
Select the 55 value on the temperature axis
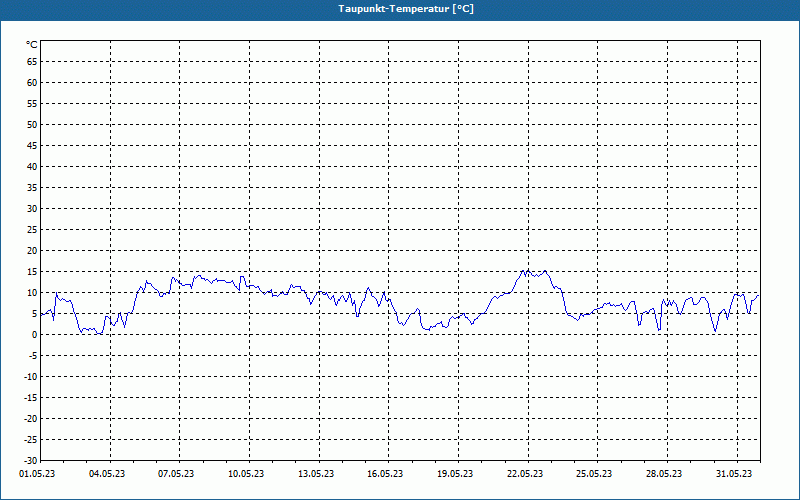click(x=32, y=104)
